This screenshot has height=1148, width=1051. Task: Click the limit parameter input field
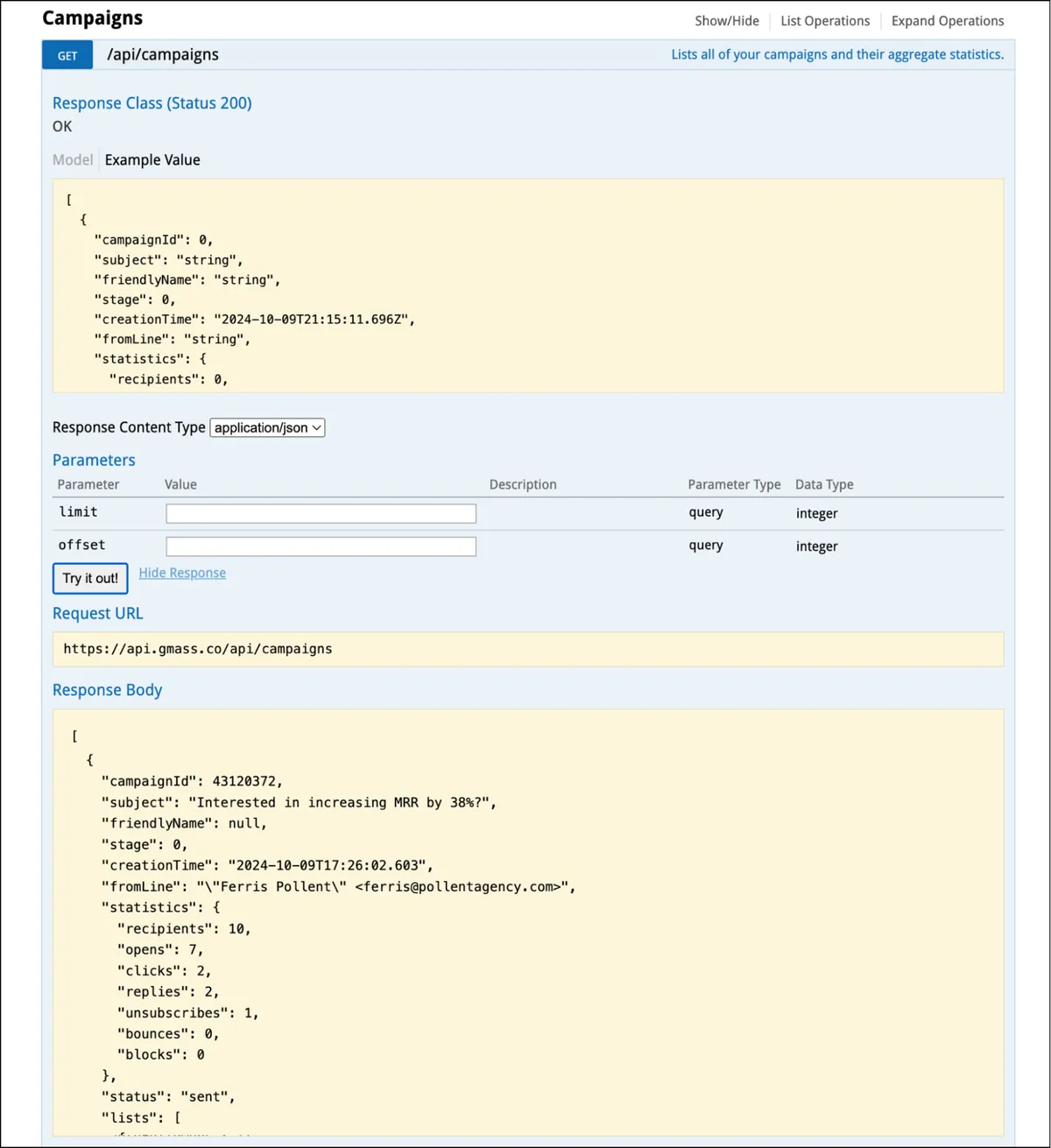pyautogui.click(x=321, y=513)
